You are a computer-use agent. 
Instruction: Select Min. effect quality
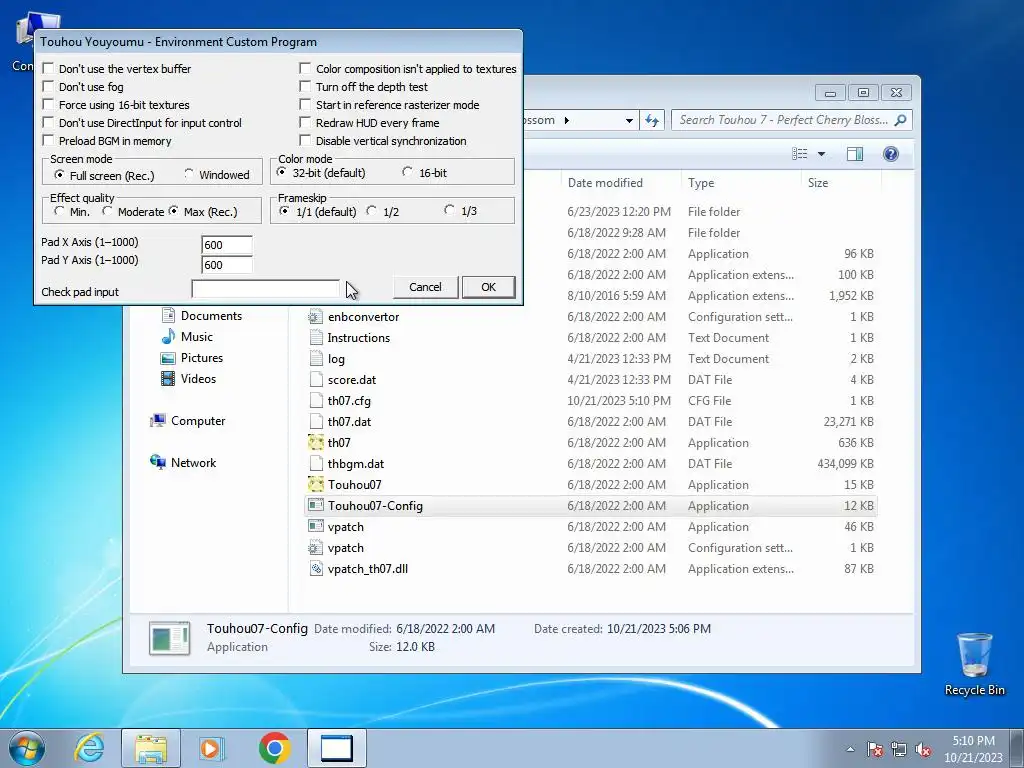59,211
